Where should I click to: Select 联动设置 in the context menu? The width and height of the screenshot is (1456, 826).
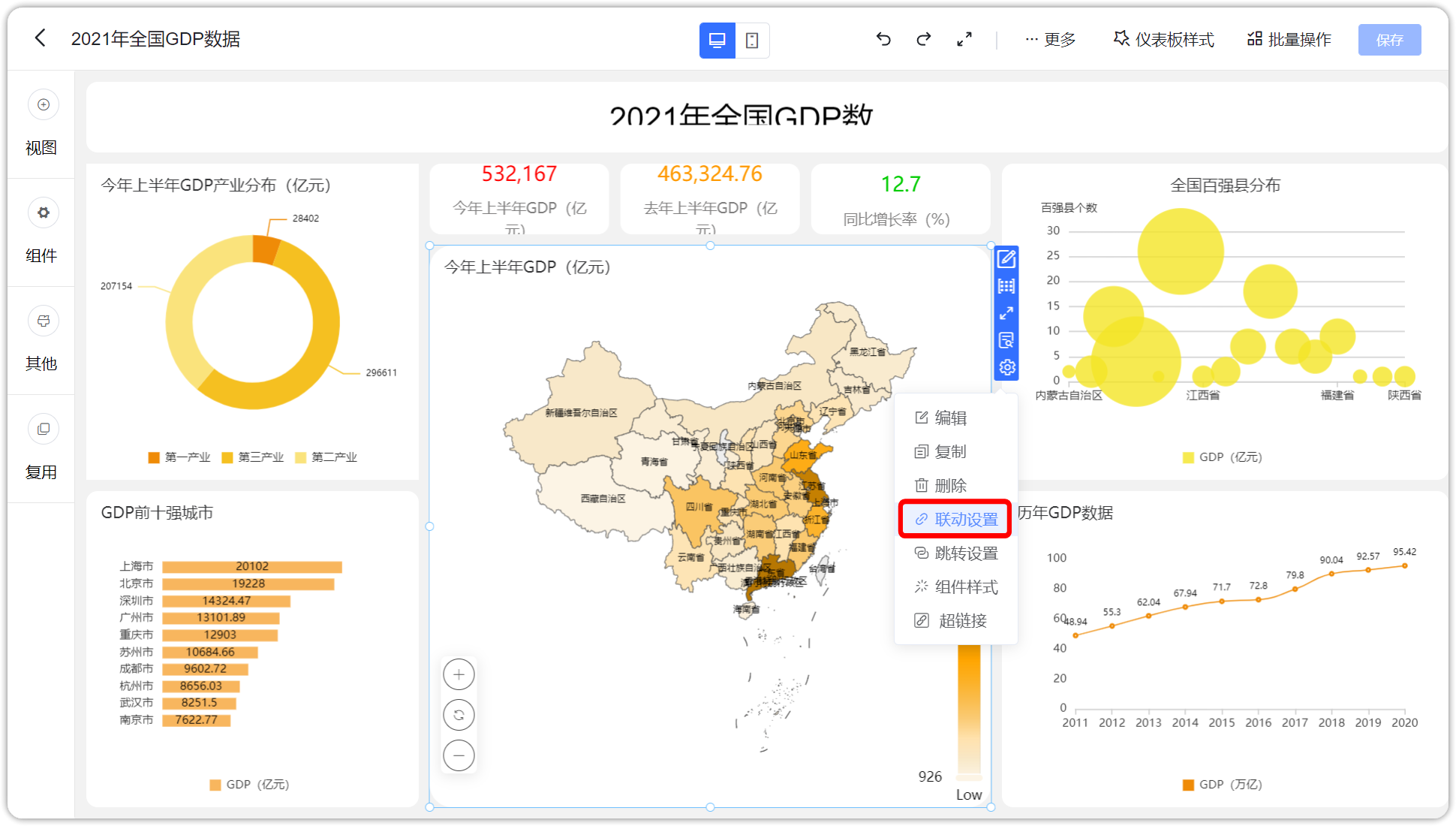click(x=955, y=519)
